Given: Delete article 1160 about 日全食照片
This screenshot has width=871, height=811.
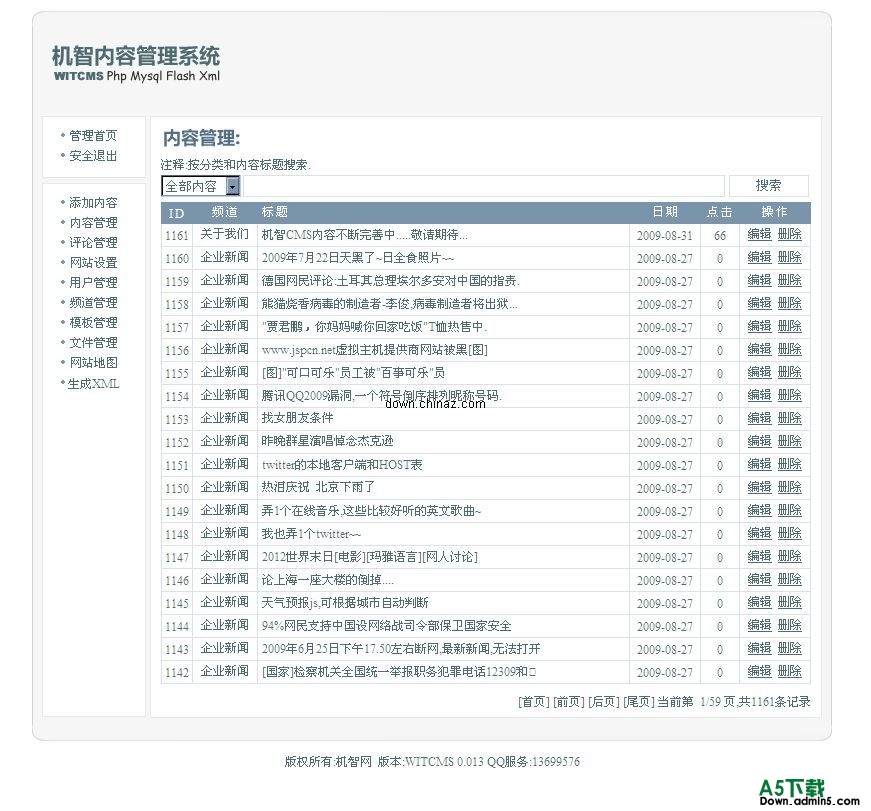Looking at the screenshot, I should point(790,257).
